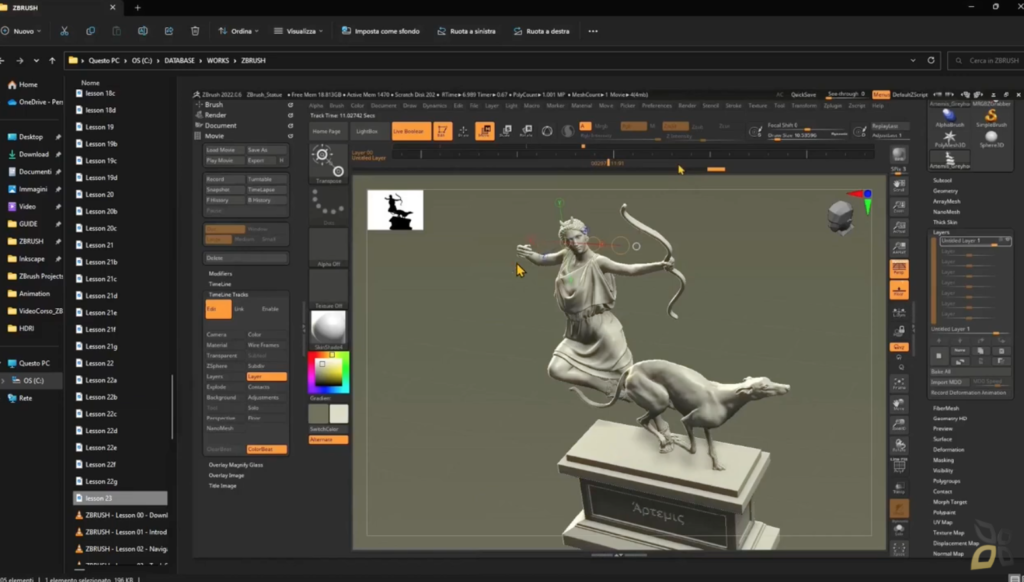This screenshot has height=582, width=1024.
Task: Toggle the orange Menus button
Action: 881,95
